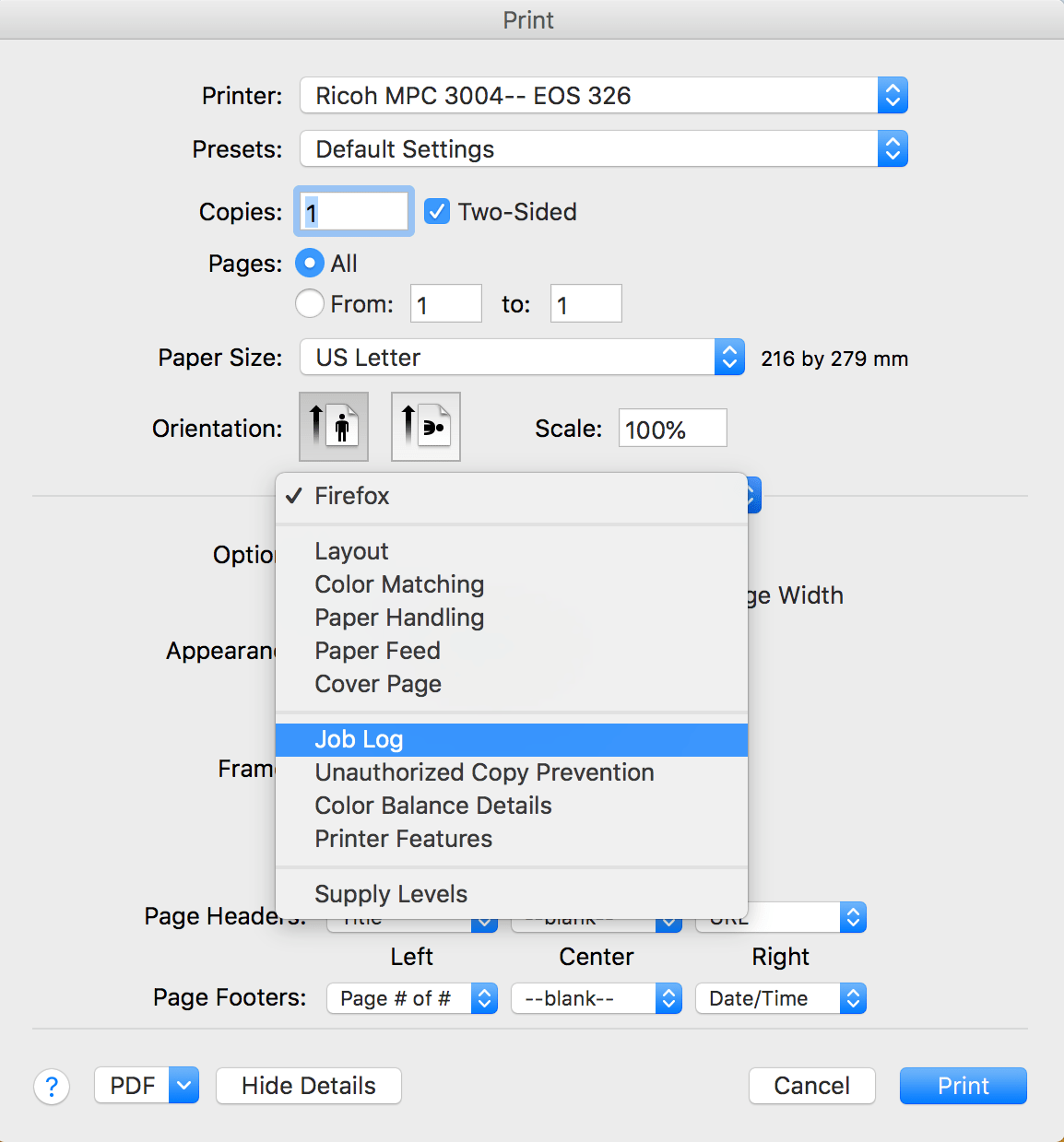Open the Printer dropdown showing Ricoh MPC 3004

(603, 95)
